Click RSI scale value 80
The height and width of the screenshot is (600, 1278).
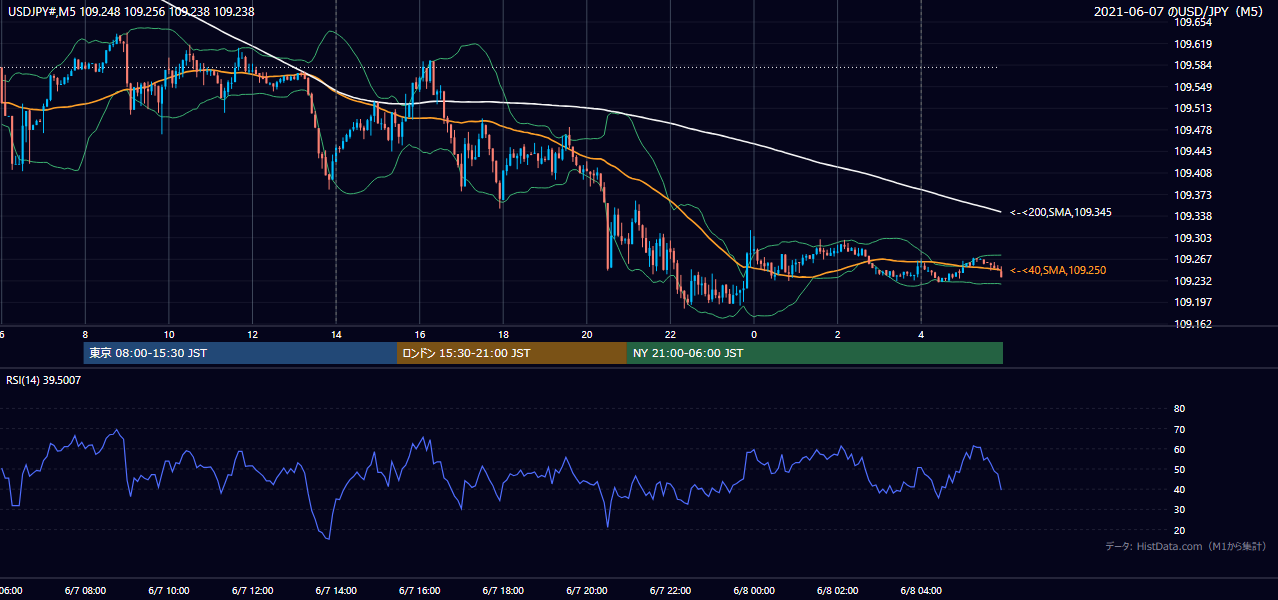coord(1179,409)
